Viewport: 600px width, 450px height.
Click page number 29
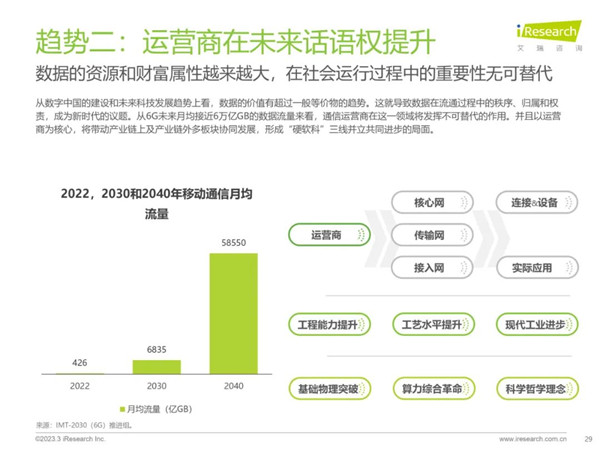click(589, 439)
